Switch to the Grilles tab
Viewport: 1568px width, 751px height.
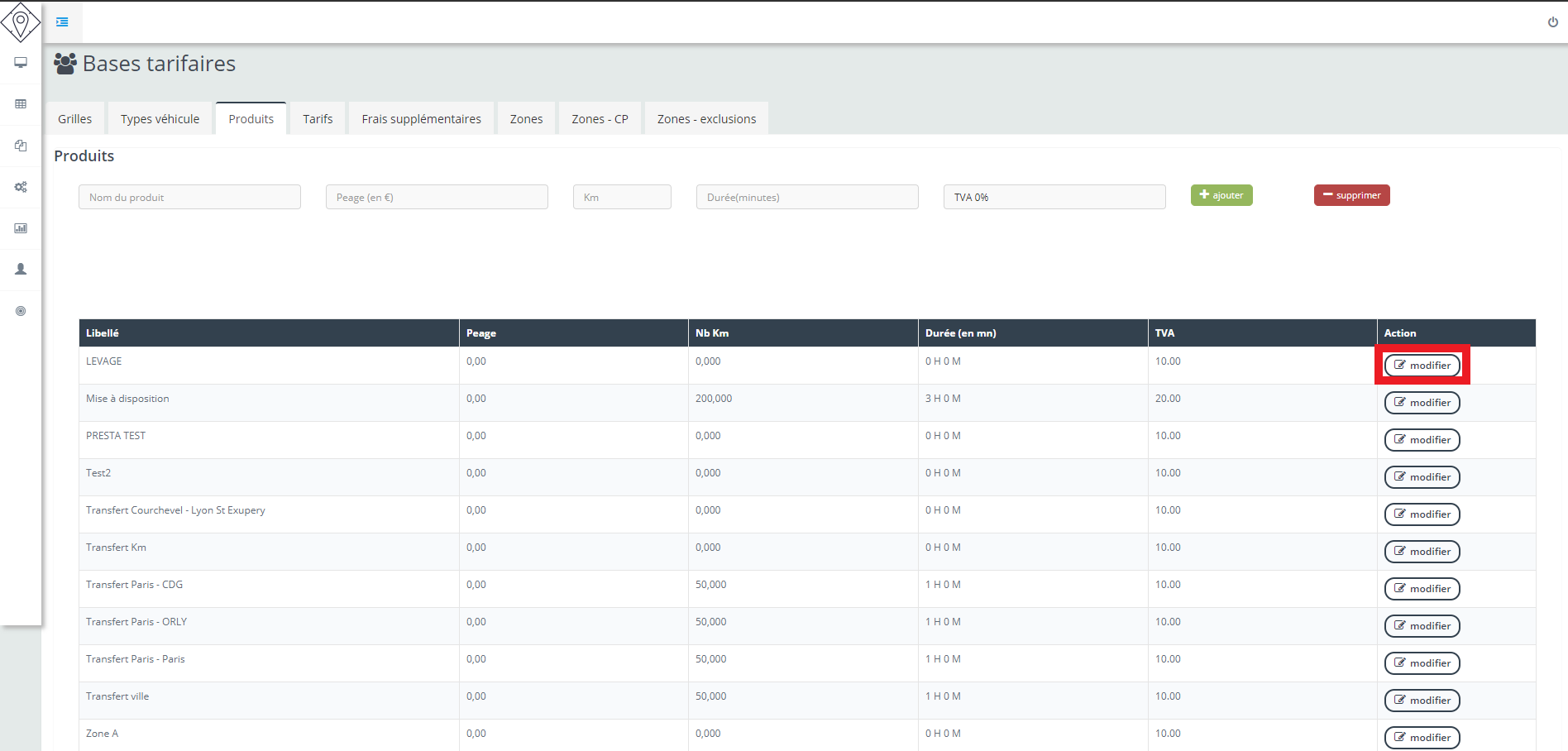[74, 119]
